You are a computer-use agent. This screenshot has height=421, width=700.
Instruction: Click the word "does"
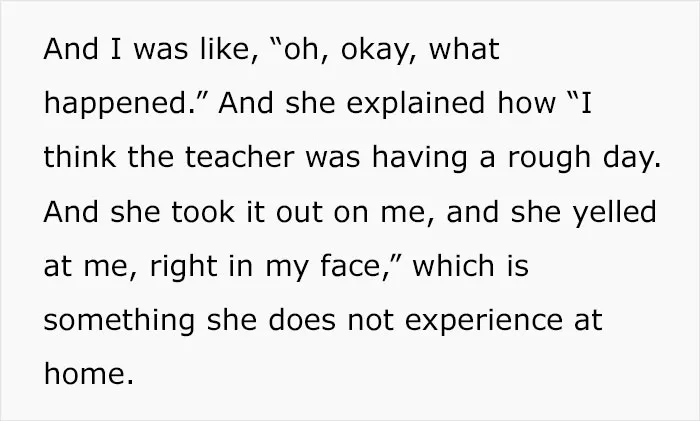301,320
